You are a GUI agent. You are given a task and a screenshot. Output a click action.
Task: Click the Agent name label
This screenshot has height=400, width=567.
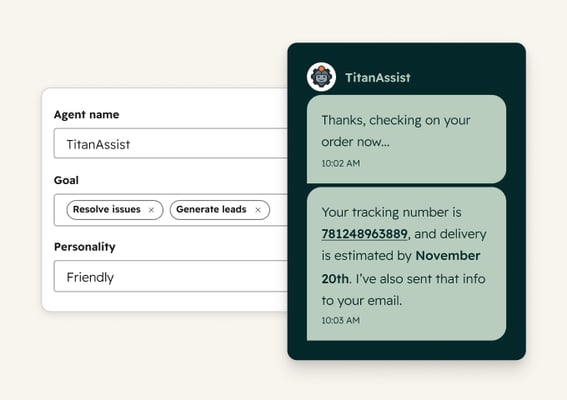click(x=86, y=115)
